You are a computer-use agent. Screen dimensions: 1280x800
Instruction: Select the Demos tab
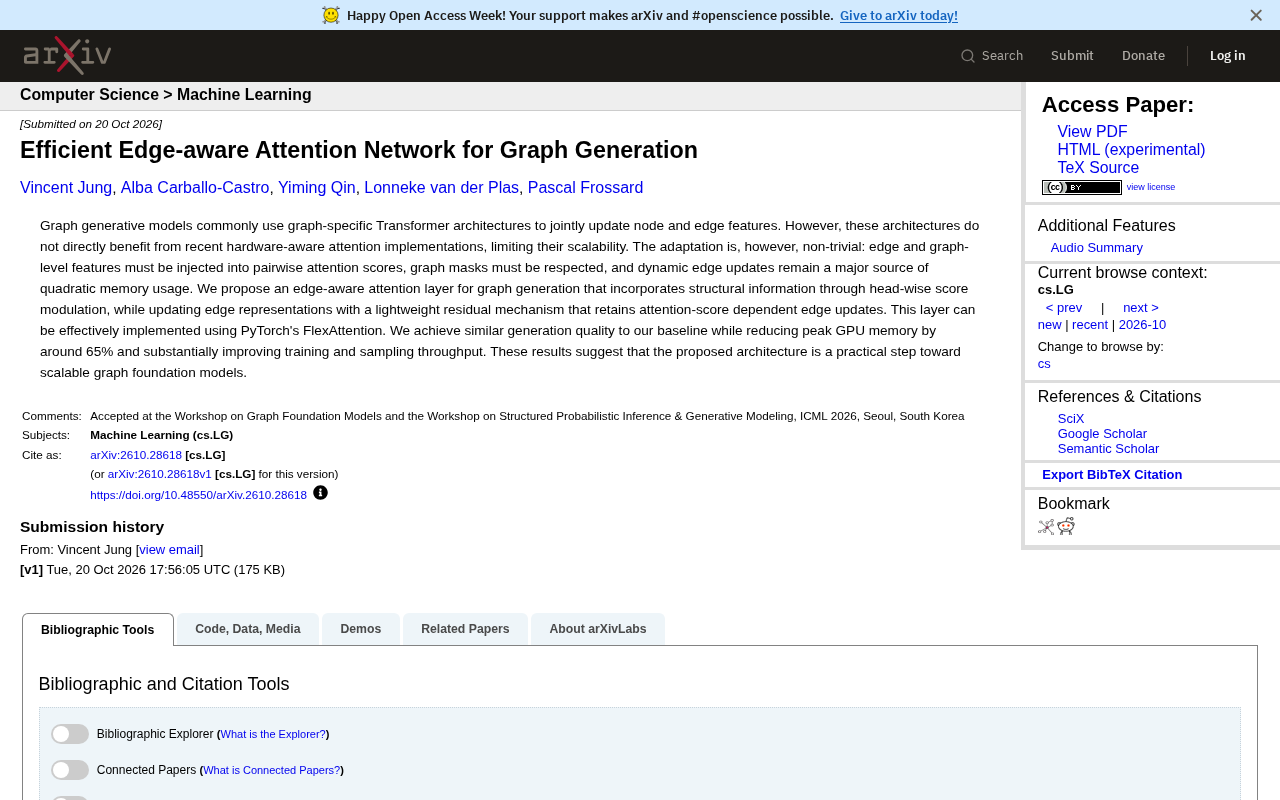(x=361, y=629)
